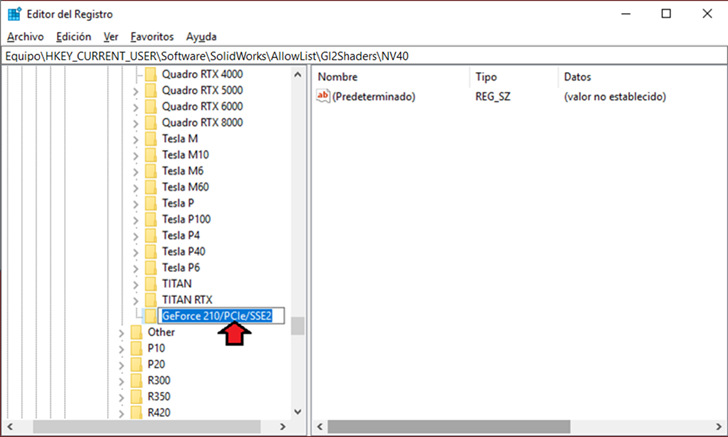Screen dimensions: 728x437
Task: Click the tree pane horizontal scrollbar thumb
Action: (x=147, y=426)
